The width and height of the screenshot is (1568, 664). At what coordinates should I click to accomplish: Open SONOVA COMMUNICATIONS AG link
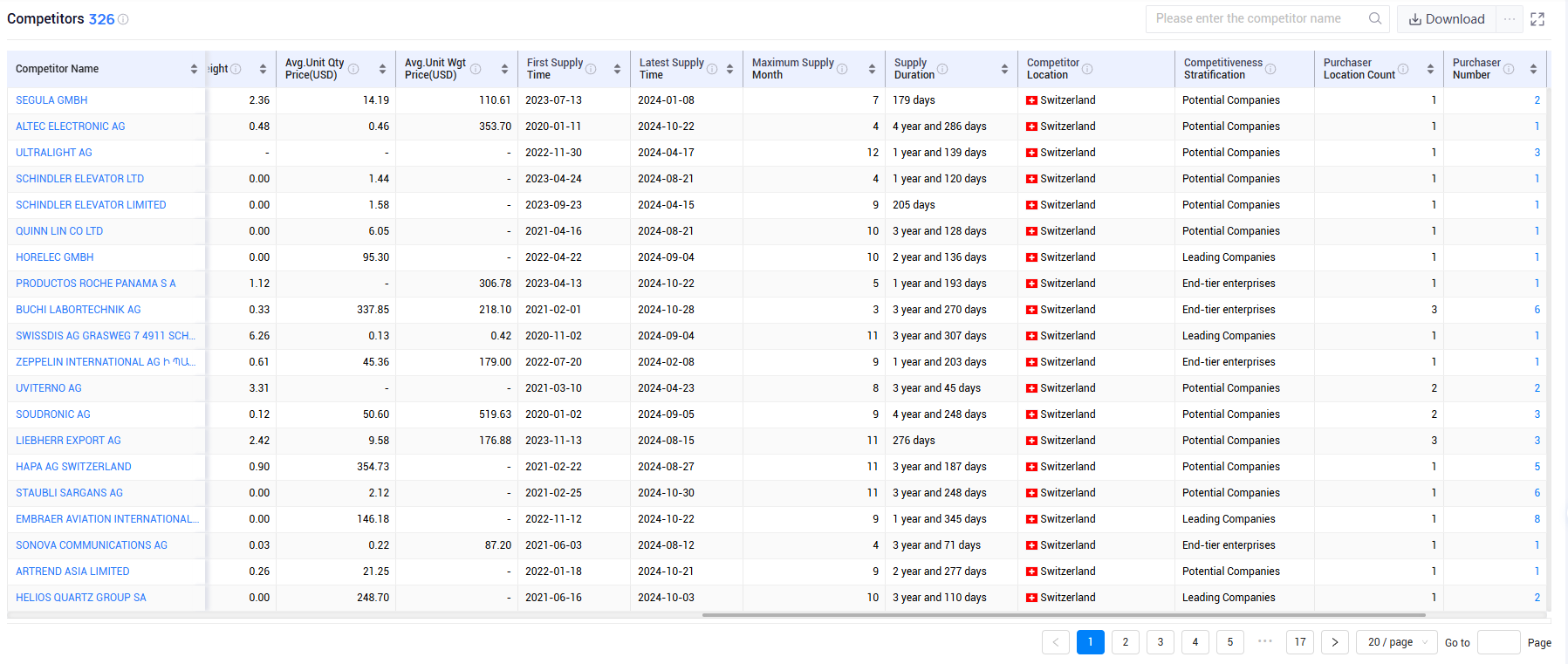tap(92, 545)
